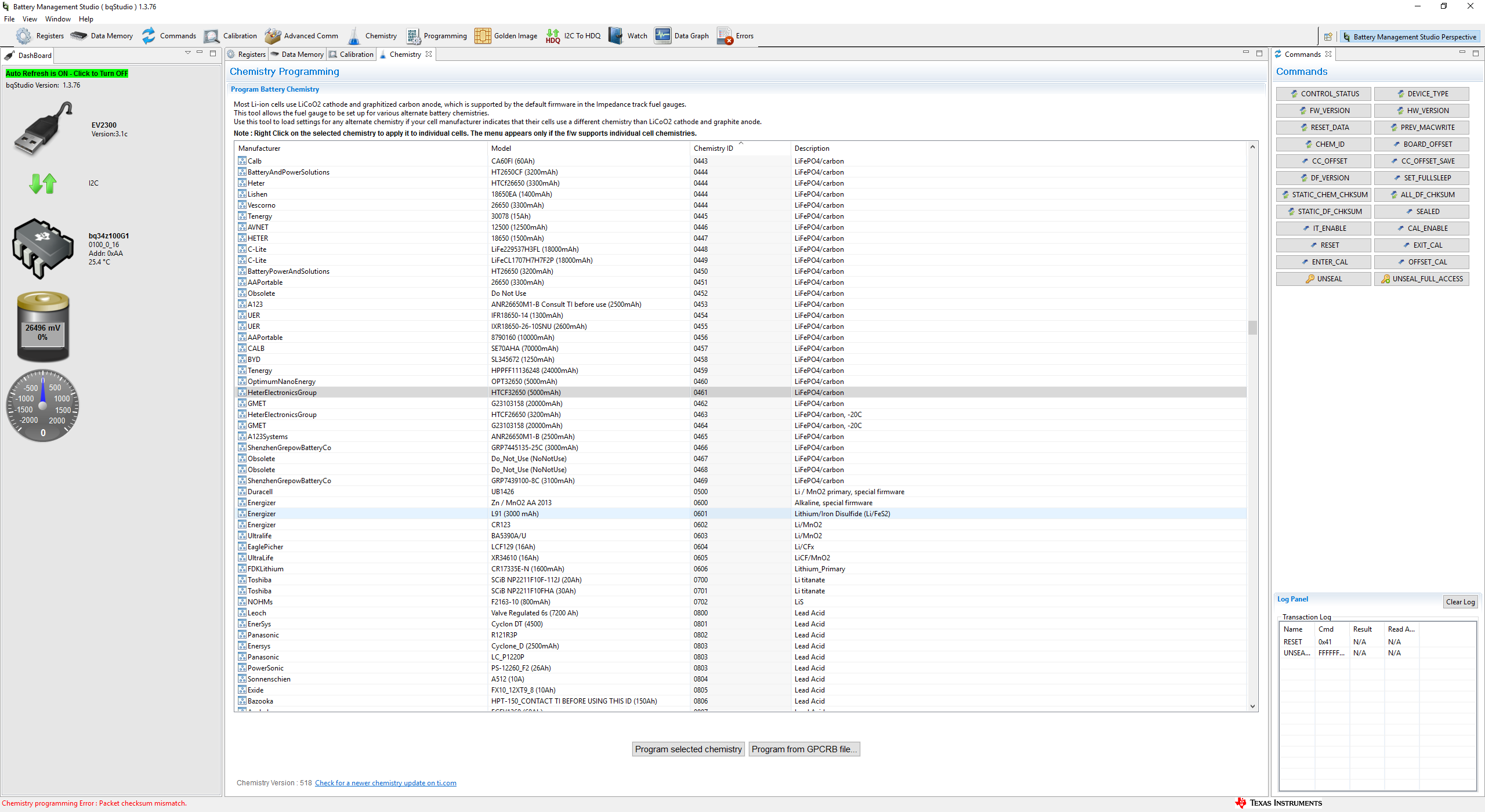This screenshot has height=812, width=1485.
Task: Open Chemistry flask toolbar icon
Action: tap(372, 36)
